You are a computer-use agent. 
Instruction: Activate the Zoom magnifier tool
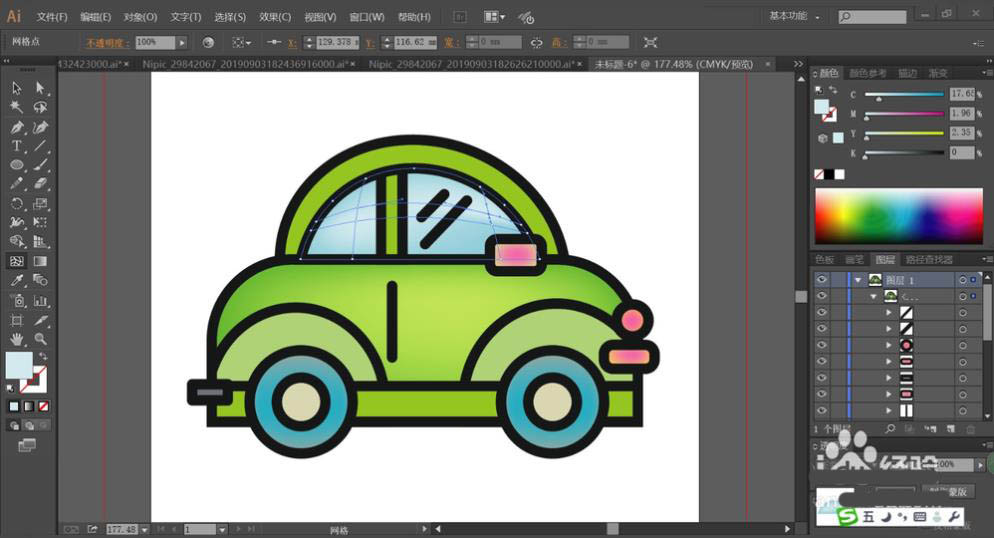[x=40, y=339]
